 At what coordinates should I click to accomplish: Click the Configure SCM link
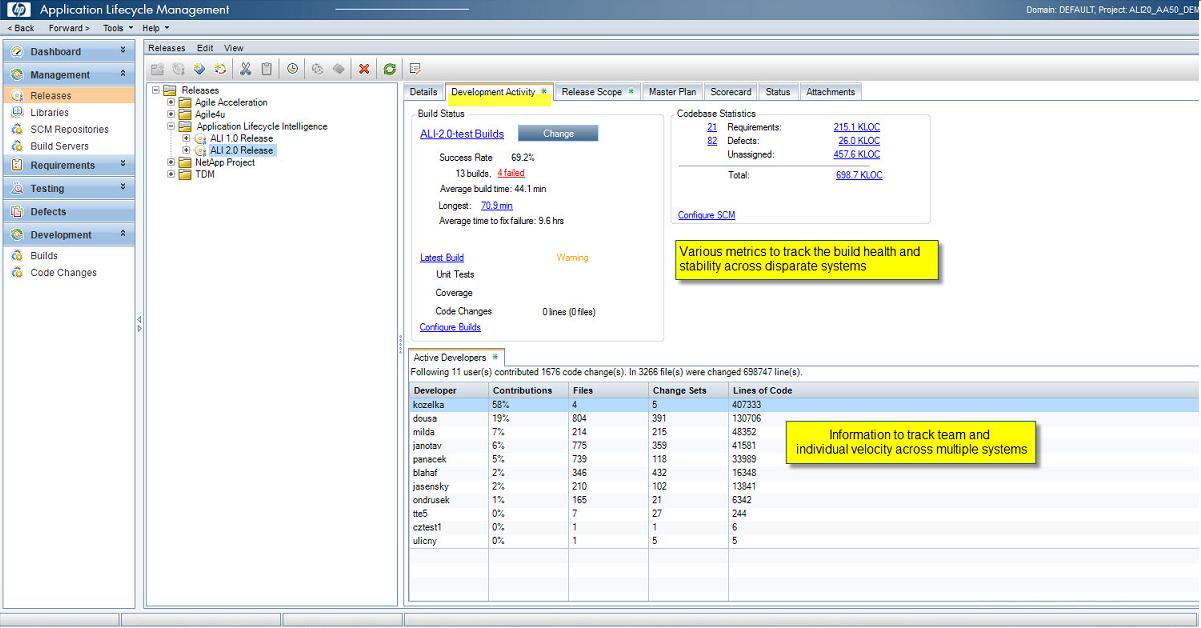tap(707, 215)
